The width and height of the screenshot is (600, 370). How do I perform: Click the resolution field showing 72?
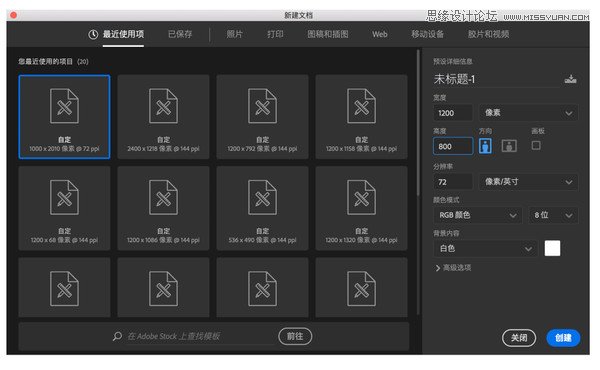pyautogui.click(x=453, y=182)
